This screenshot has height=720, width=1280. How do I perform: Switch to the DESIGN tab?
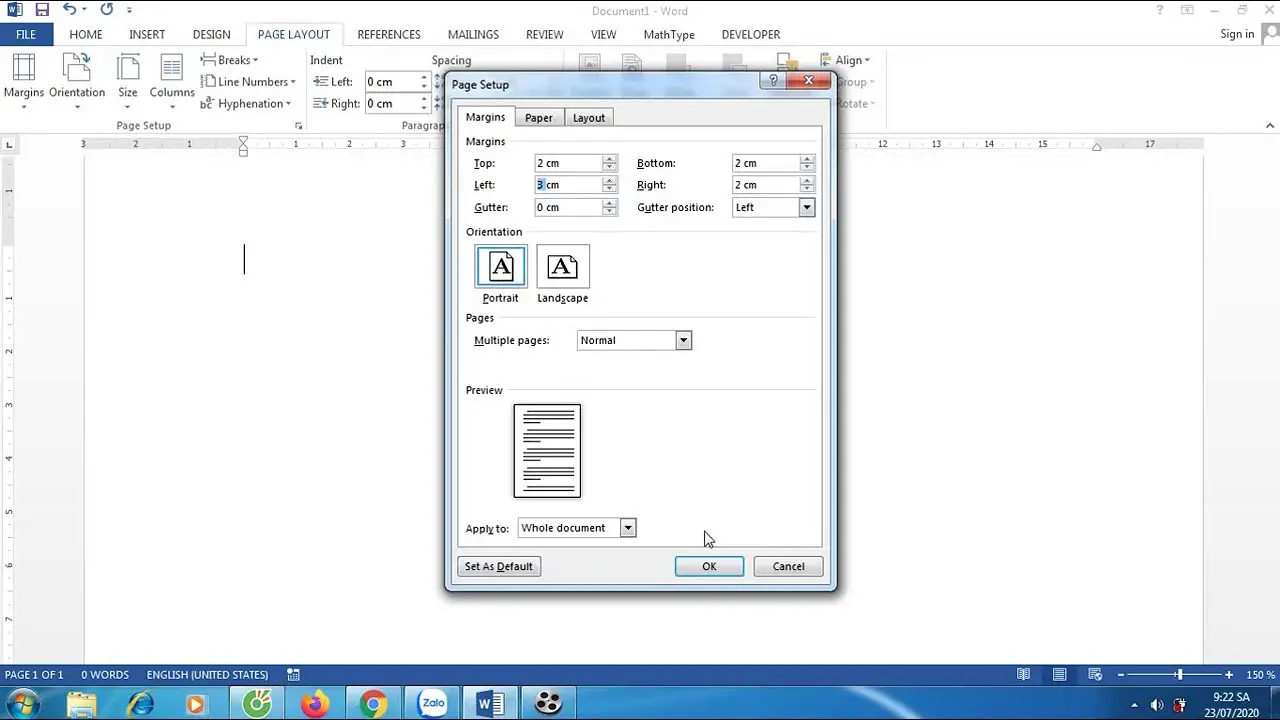pyautogui.click(x=211, y=34)
